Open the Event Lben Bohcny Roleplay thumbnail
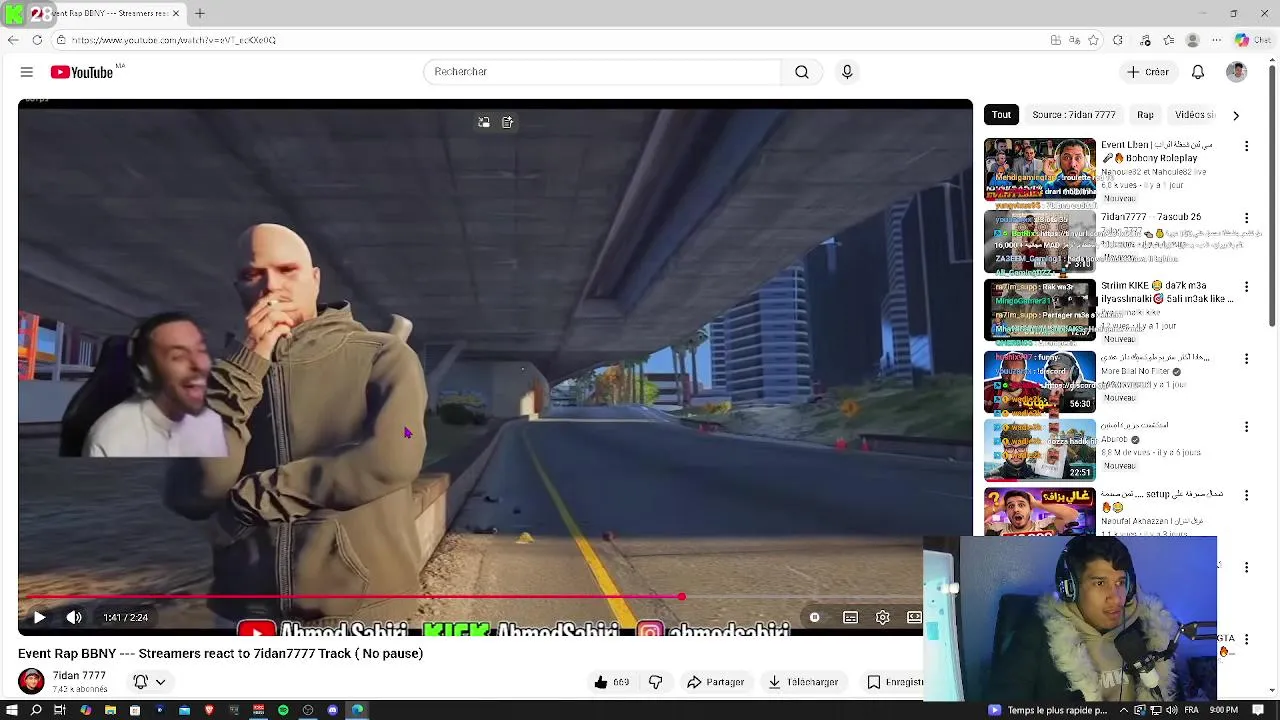1280x720 pixels. pos(1040,169)
